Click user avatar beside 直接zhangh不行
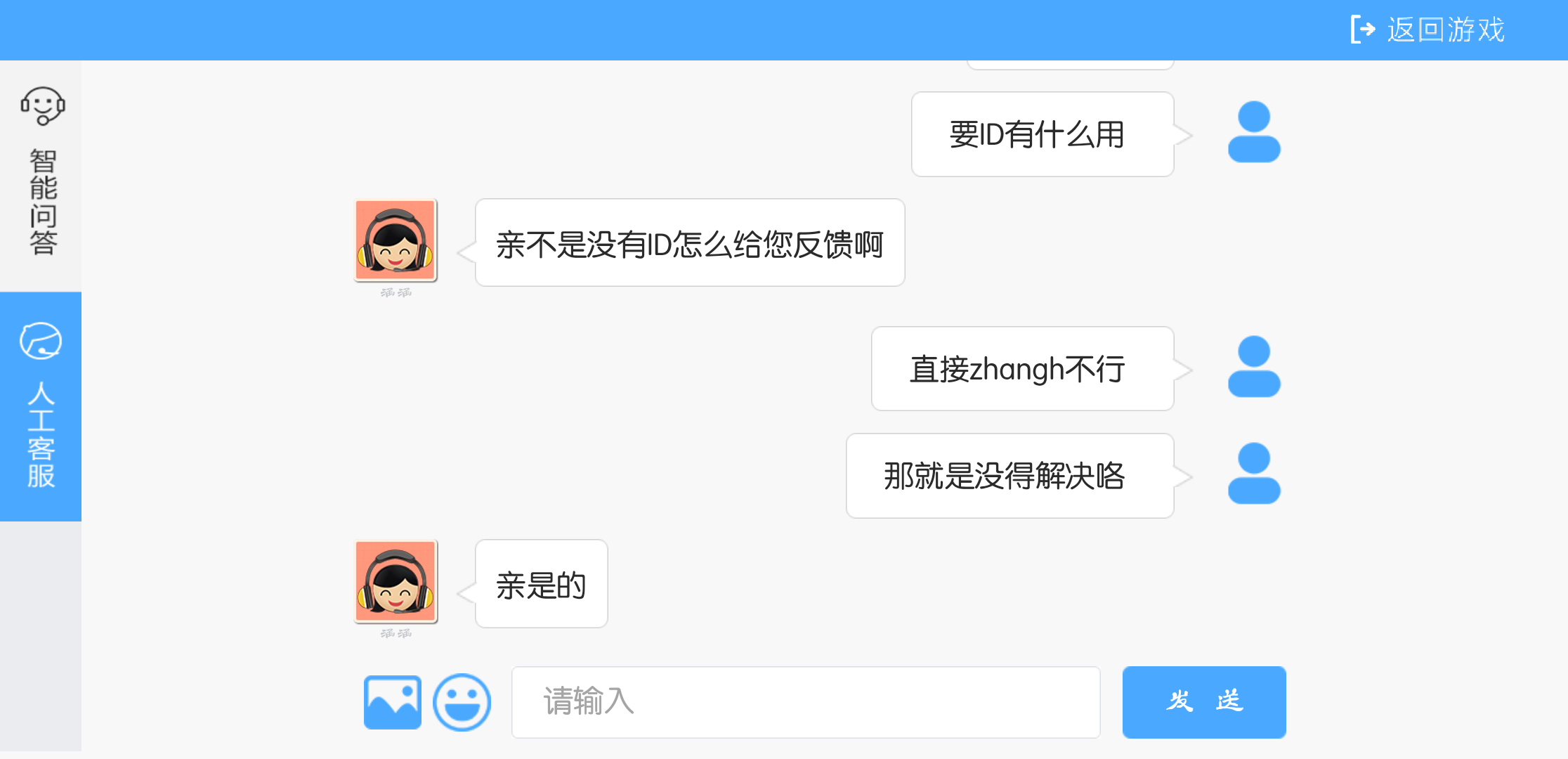The height and width of the screenshot is (759, 1568). click(1254, 367)
